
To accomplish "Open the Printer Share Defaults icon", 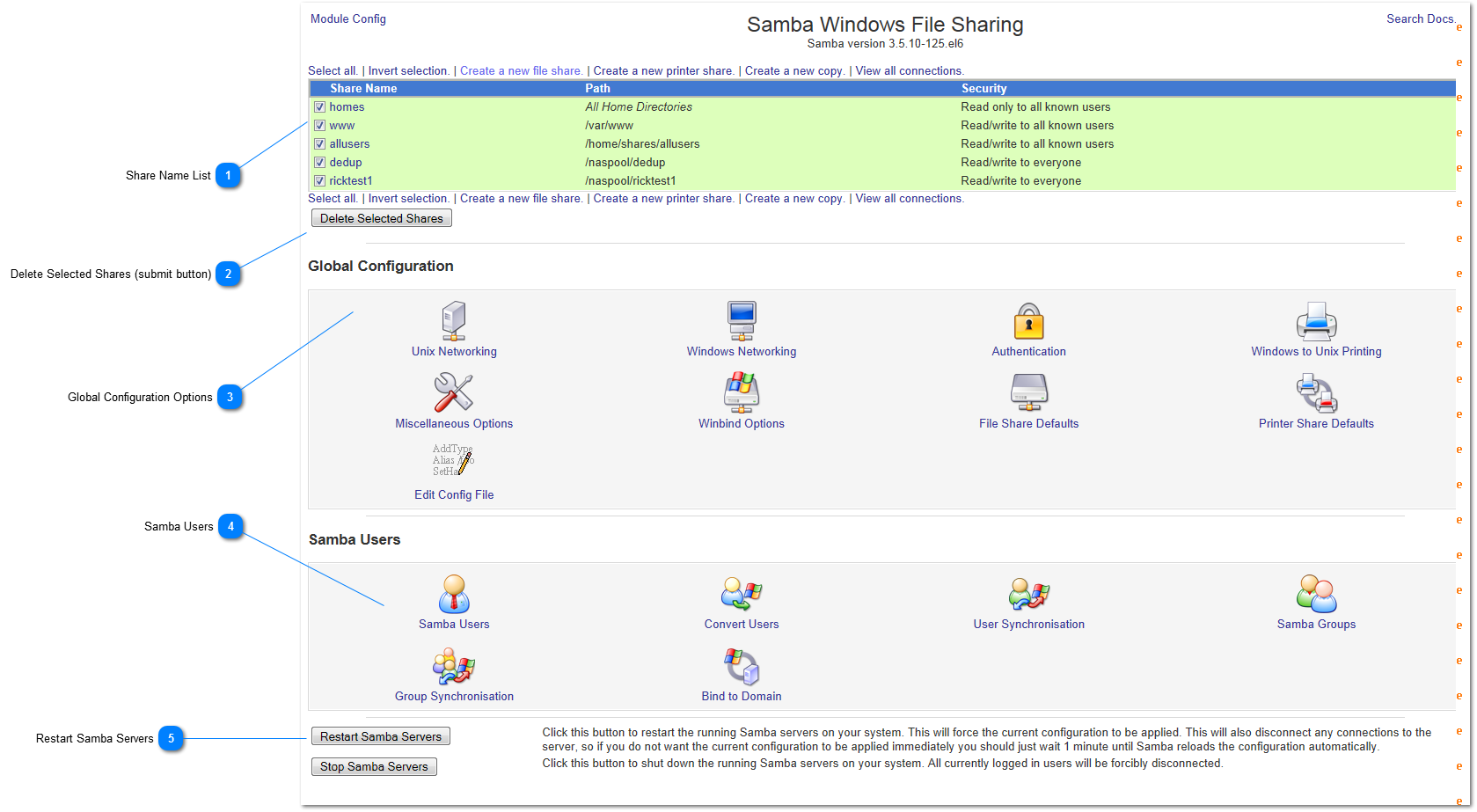I will click(1316, 392).
